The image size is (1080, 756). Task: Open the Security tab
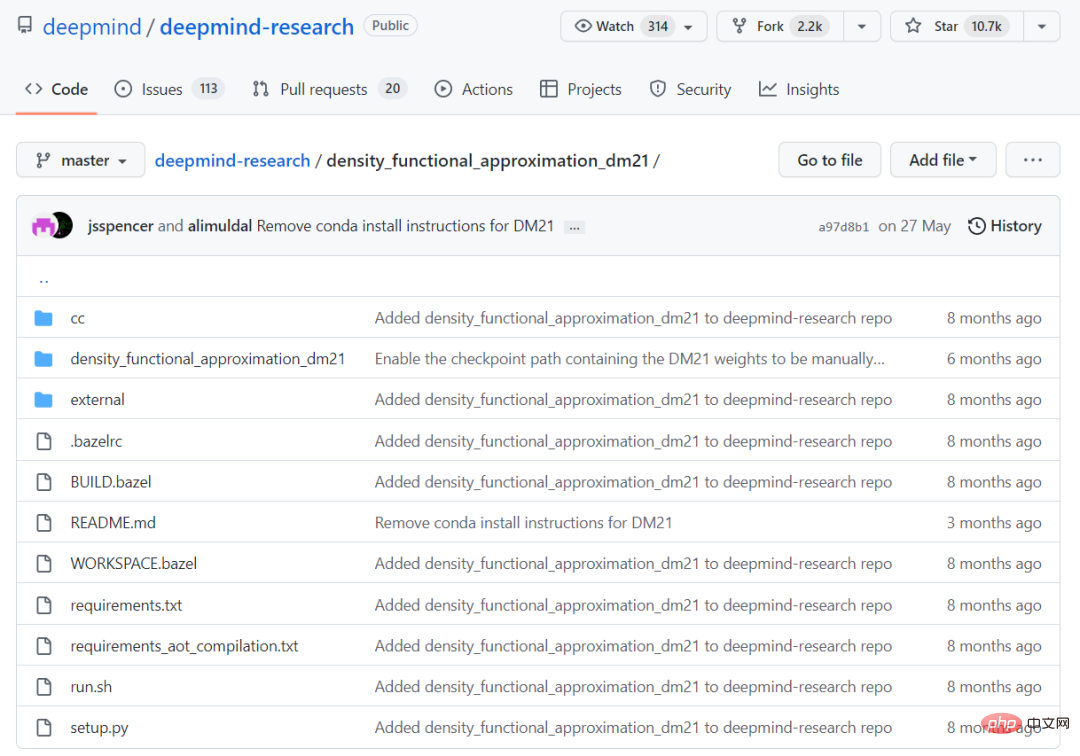[690, 90]
